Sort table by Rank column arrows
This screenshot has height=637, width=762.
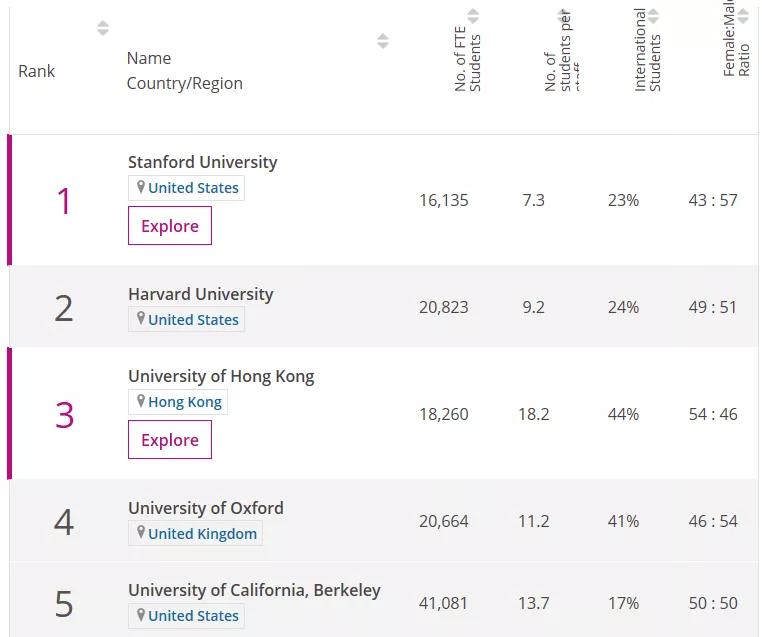pos(102,28)
